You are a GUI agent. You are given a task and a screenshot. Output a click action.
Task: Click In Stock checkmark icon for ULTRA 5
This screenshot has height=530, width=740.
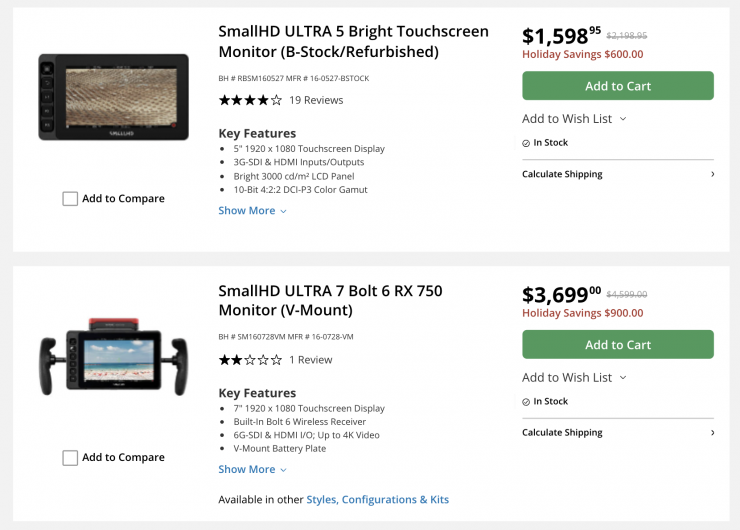click(526, 143)
